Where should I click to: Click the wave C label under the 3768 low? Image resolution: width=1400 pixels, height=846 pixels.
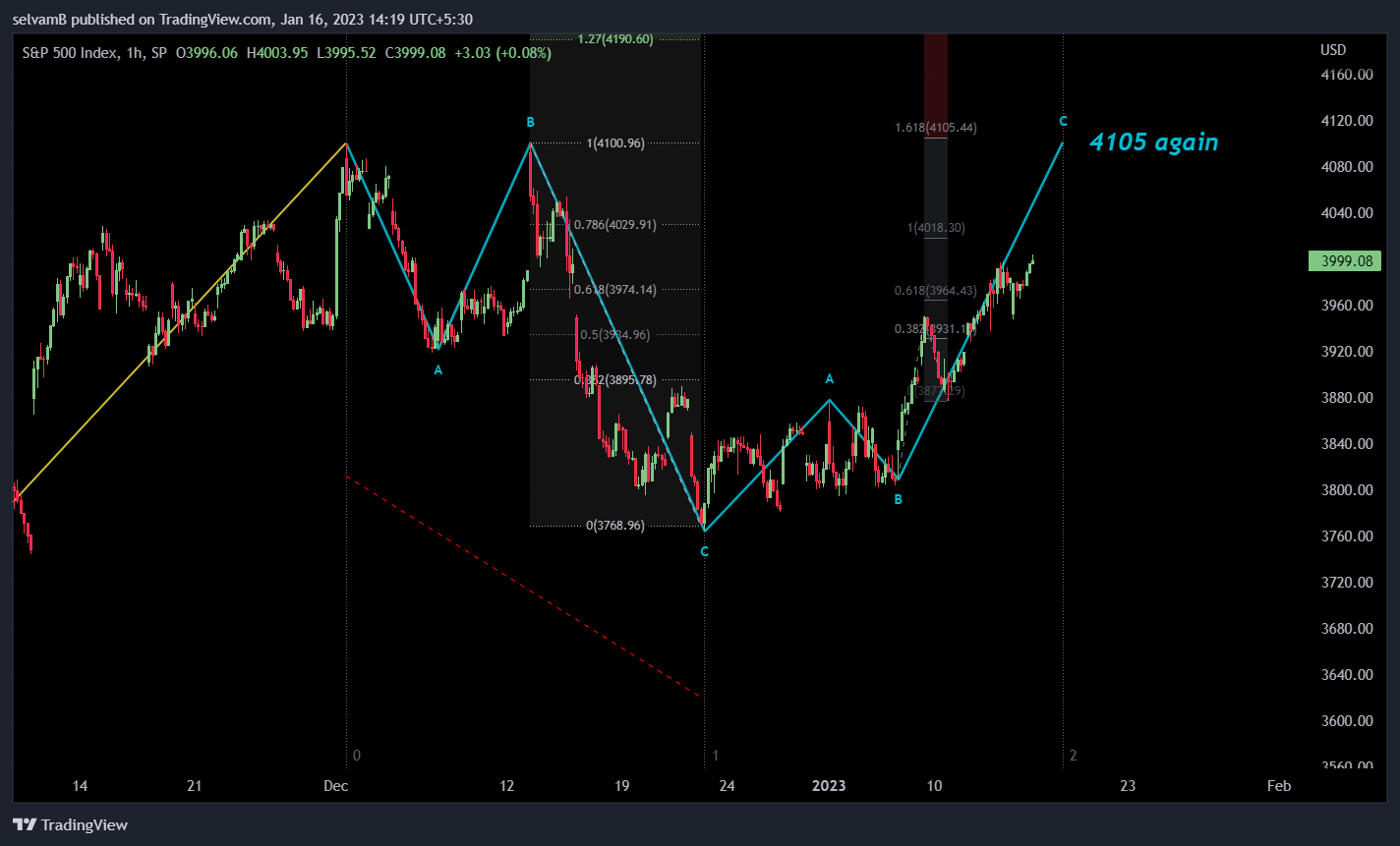[x=704, y=552]
